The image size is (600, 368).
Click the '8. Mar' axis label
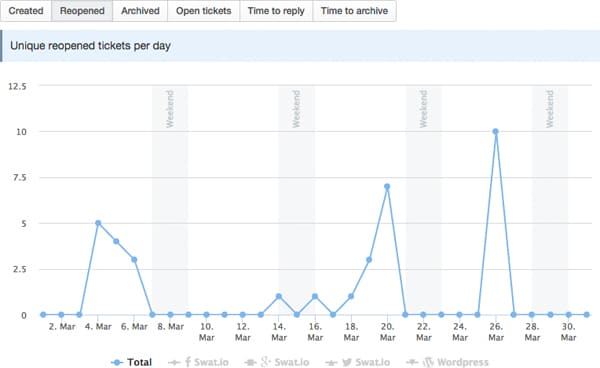tap(171, 327)
